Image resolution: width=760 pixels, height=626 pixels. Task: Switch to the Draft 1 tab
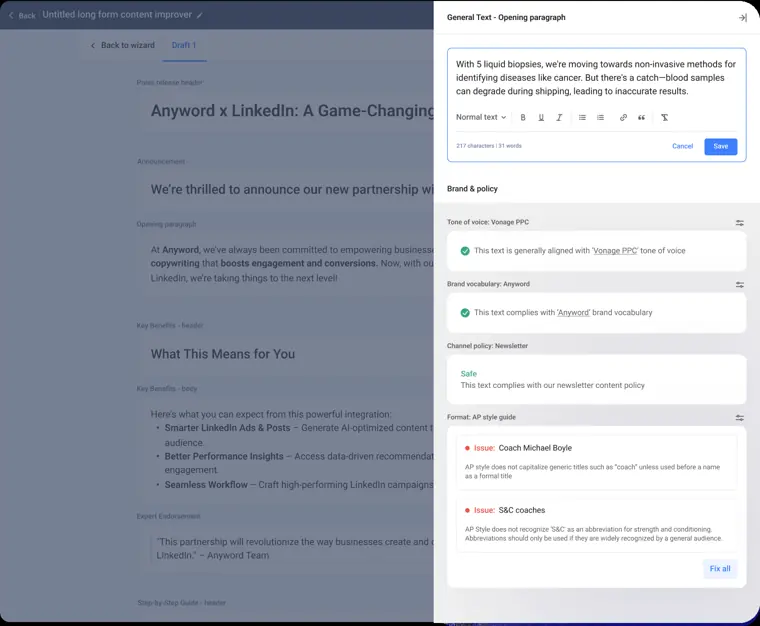(184, 45)
